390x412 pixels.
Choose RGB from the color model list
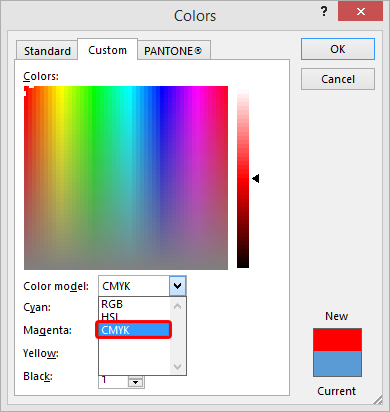112,304
